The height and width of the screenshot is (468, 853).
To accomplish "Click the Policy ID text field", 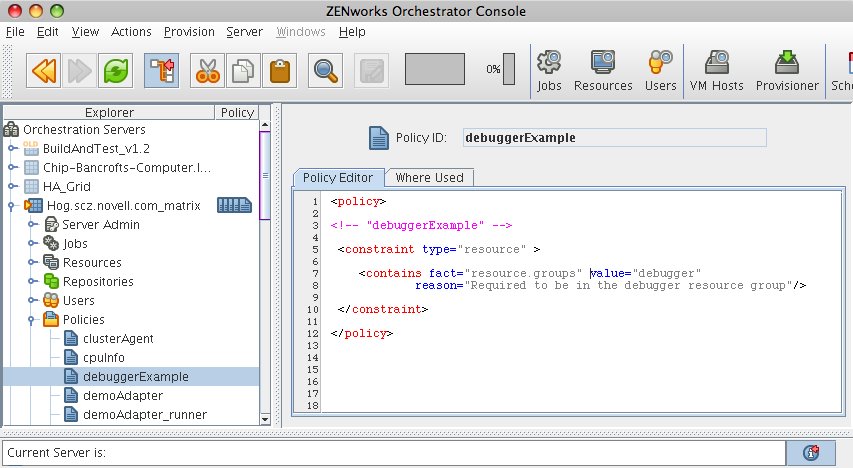I will [x=614, y=138].
